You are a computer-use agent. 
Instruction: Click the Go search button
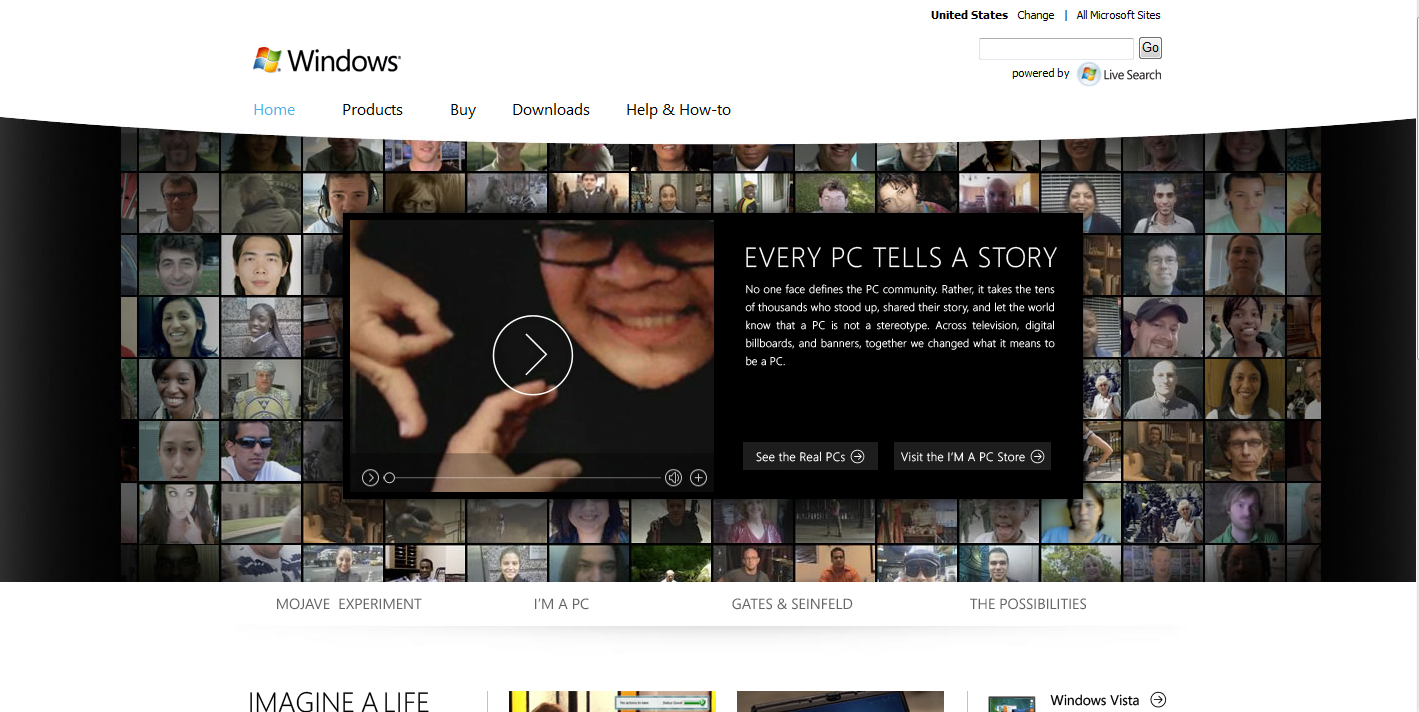pos(1150,48)
